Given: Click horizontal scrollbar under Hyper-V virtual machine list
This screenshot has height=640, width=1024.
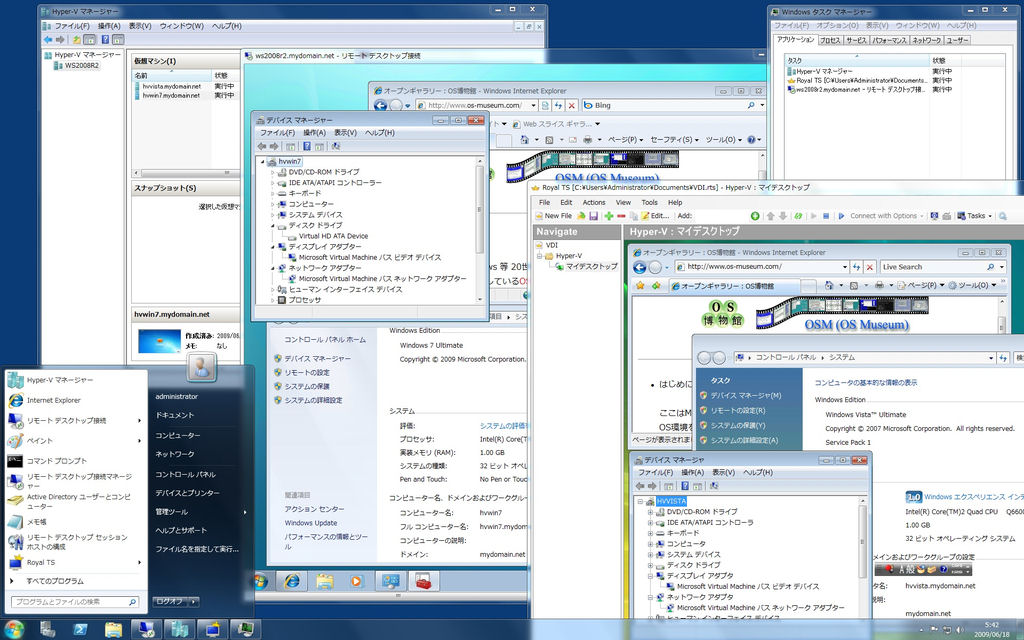Looking at the screenshot, I should pos(187,173).
